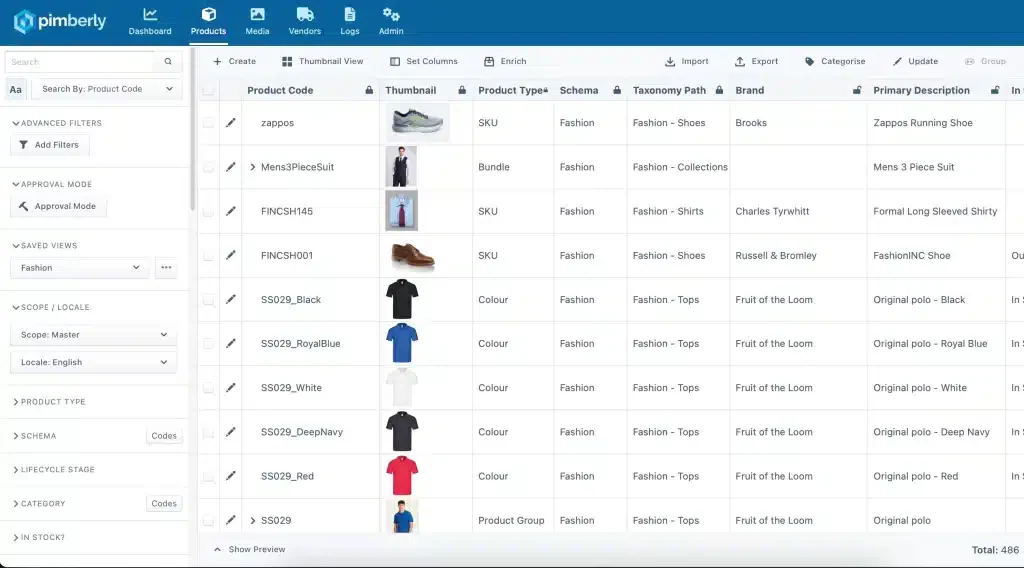
Task: Open the Admin section
Action: click(391, 22)
